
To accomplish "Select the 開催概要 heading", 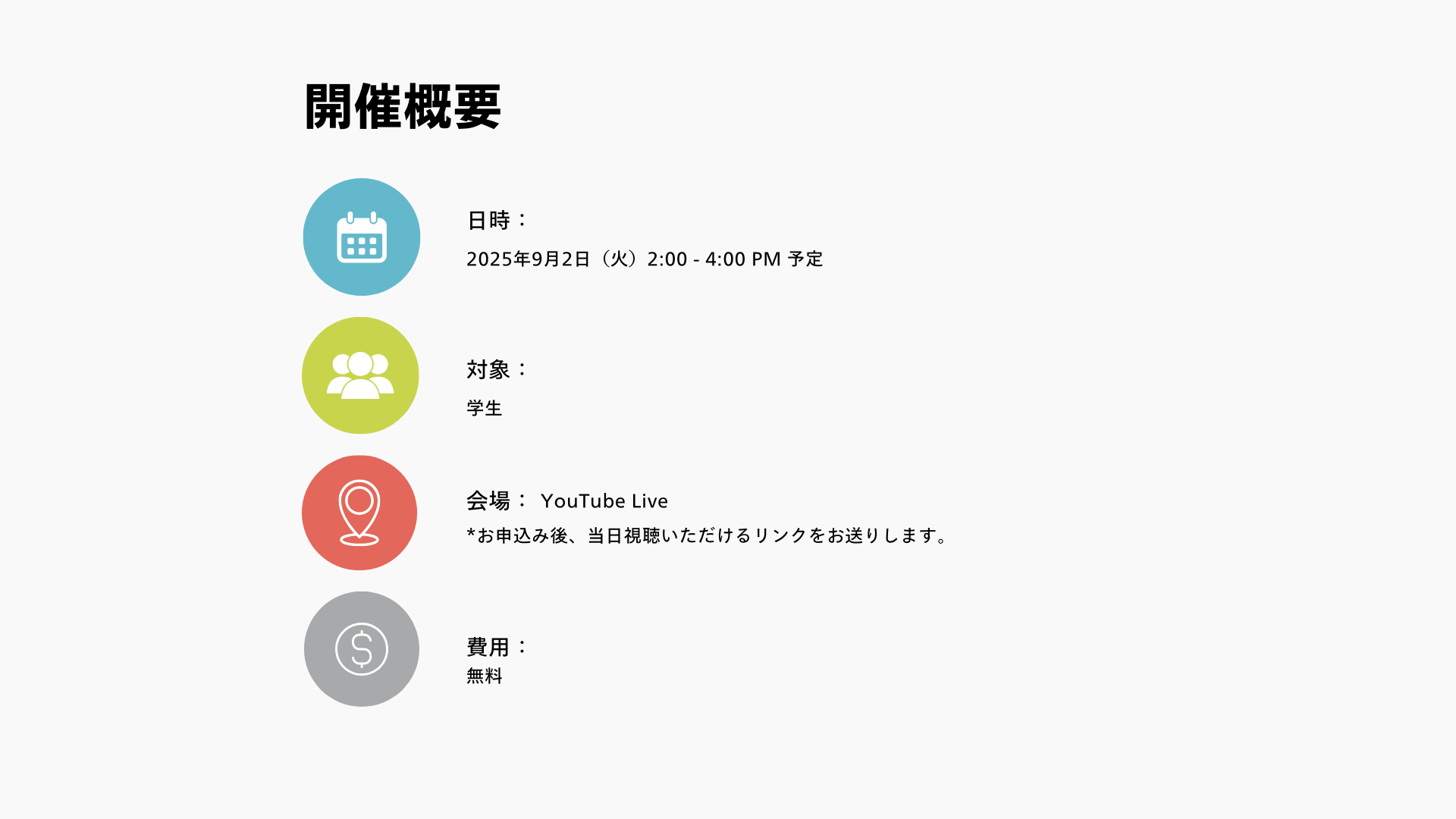I will [403, 107].
